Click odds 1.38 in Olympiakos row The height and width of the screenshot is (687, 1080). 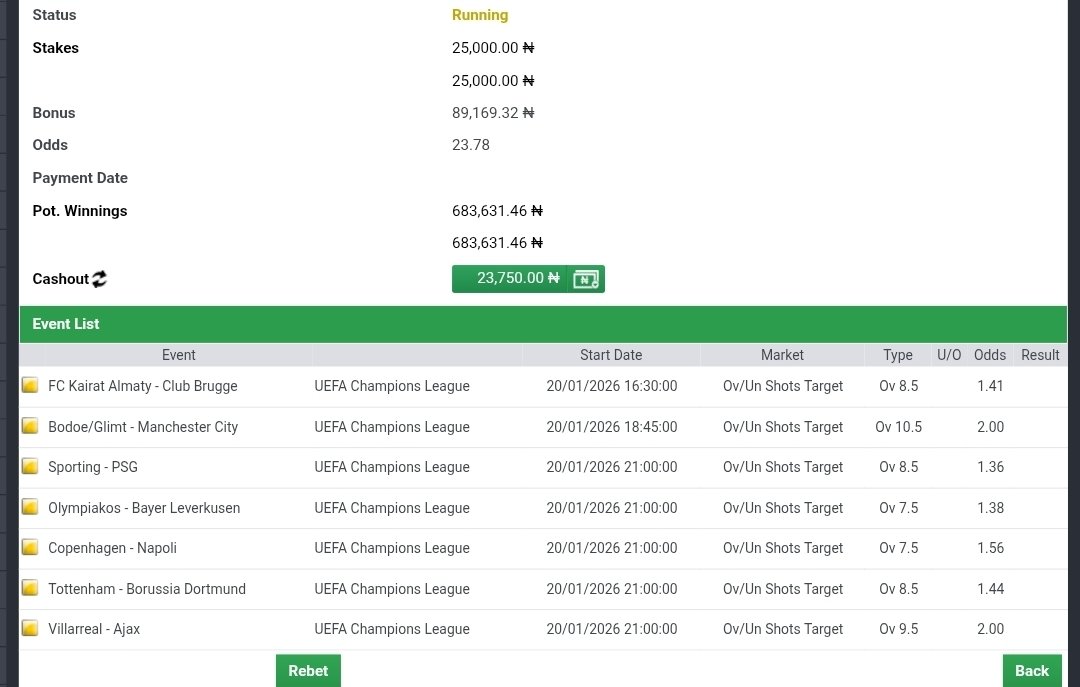tap(990, 508)
